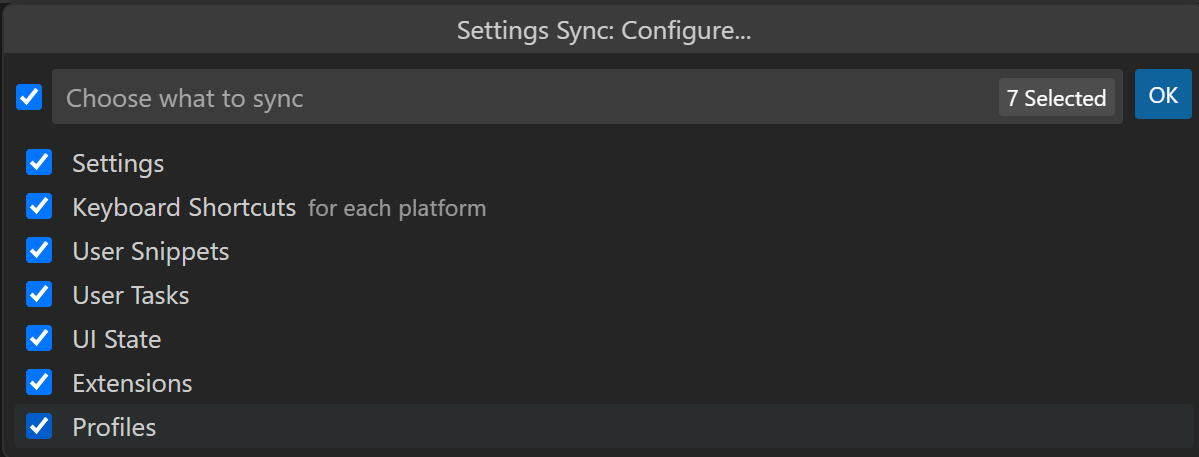Screen dimensions: 1199x457
Task: Disable syncing via the User Snippets checkbox
Action: (39, 250)
